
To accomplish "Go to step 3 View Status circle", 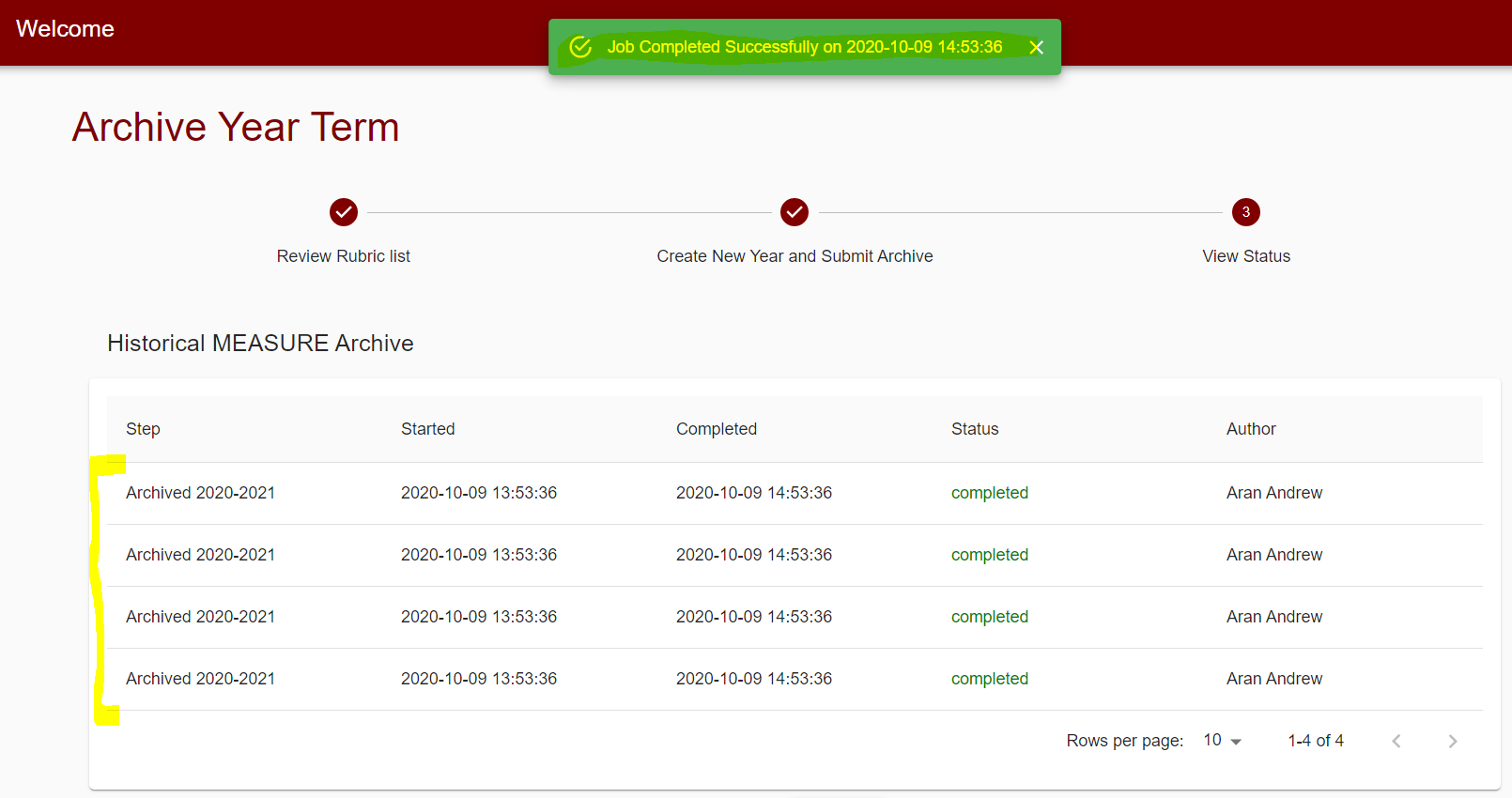I will 1246,212.
